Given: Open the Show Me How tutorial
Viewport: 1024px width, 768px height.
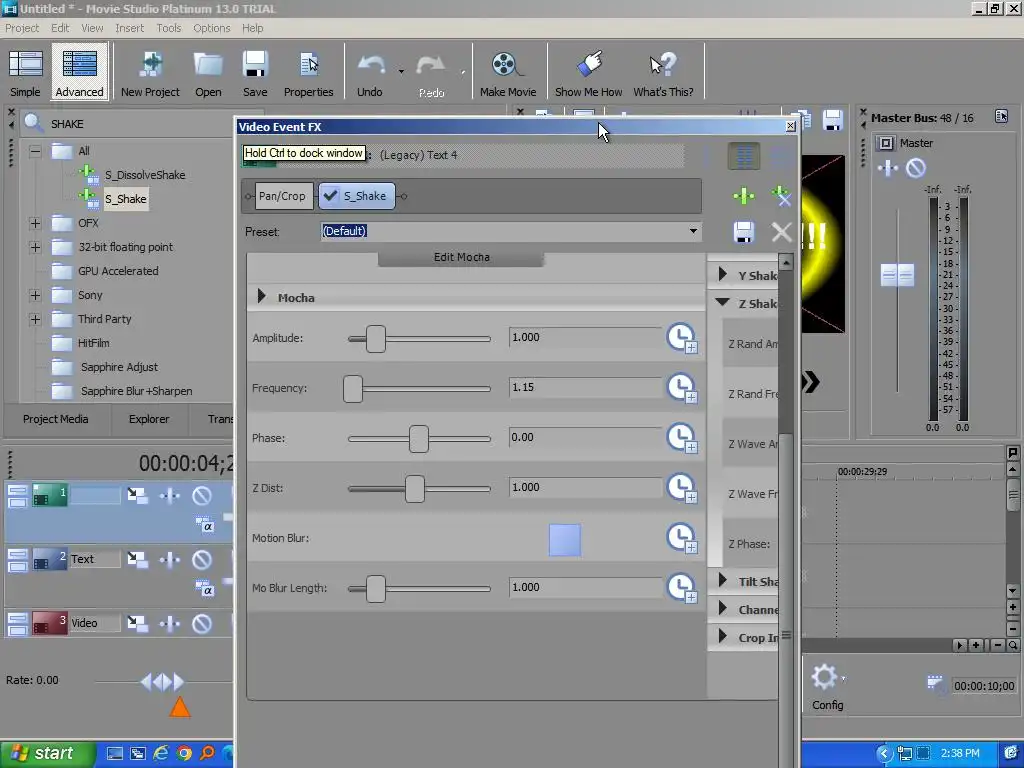Looking at the screenshot, I should click(x=588, y=73).
